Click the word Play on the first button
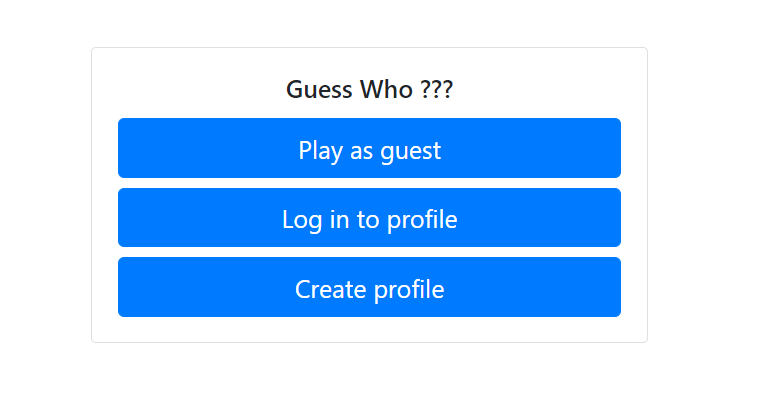Screen dimensions: 762x413 [x=320, y=151]
